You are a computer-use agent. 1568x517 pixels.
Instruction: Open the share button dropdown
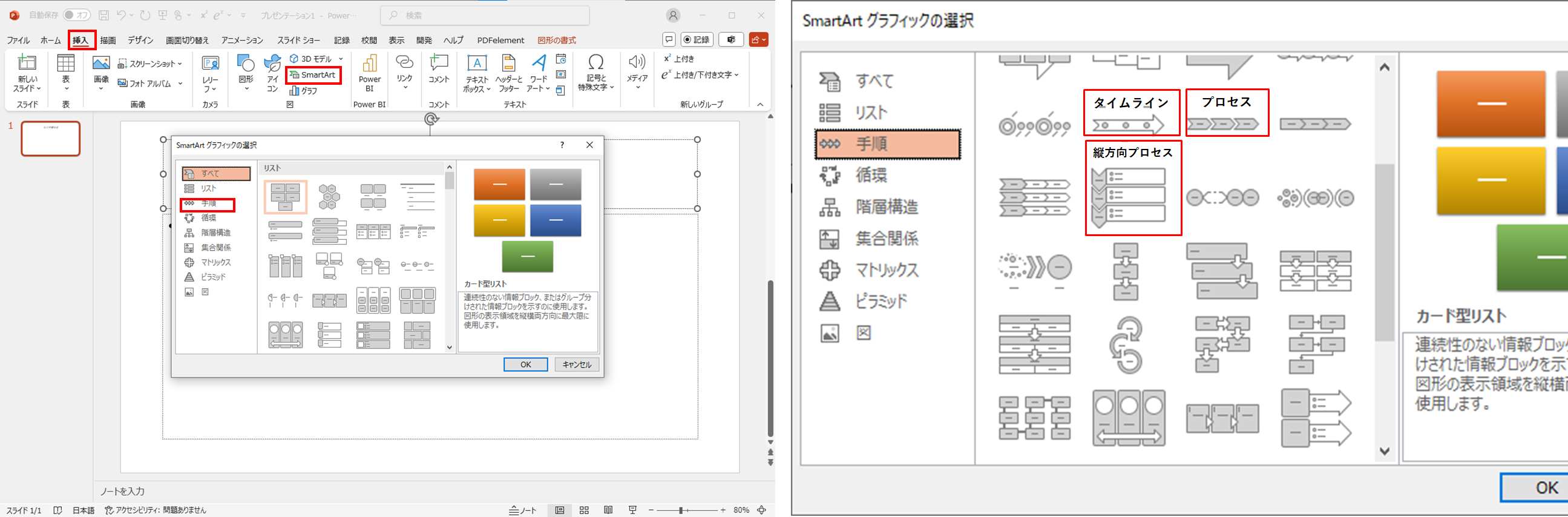(758, 39)
